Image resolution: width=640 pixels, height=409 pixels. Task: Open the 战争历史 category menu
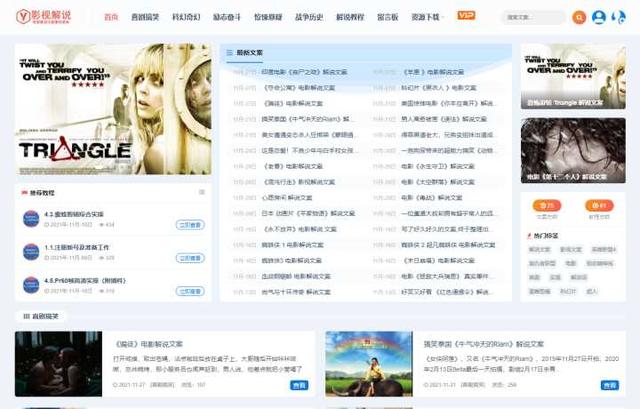pos(309,17)
